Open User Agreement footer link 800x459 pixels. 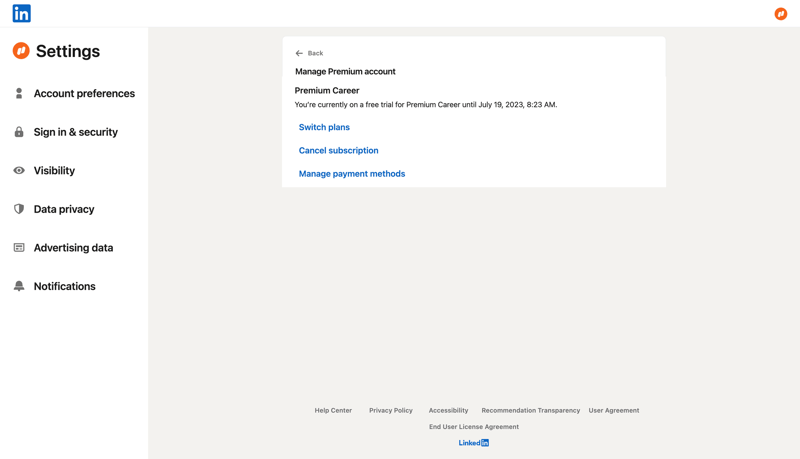614,410
